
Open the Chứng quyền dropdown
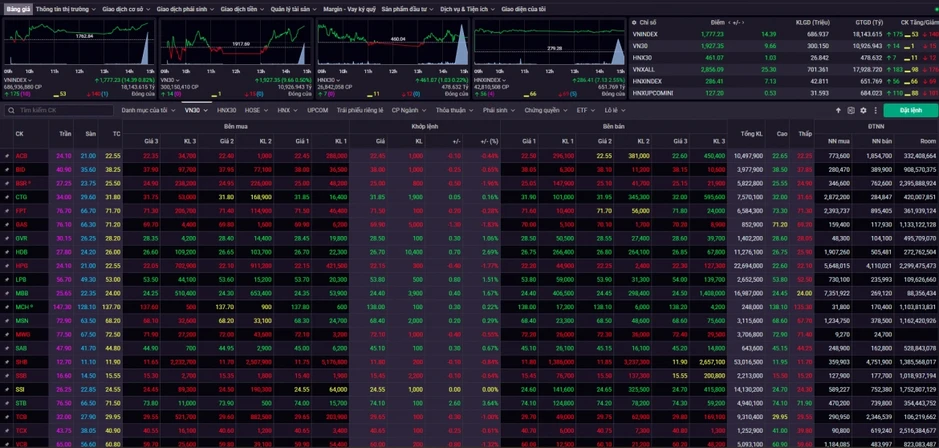point(545,111)
